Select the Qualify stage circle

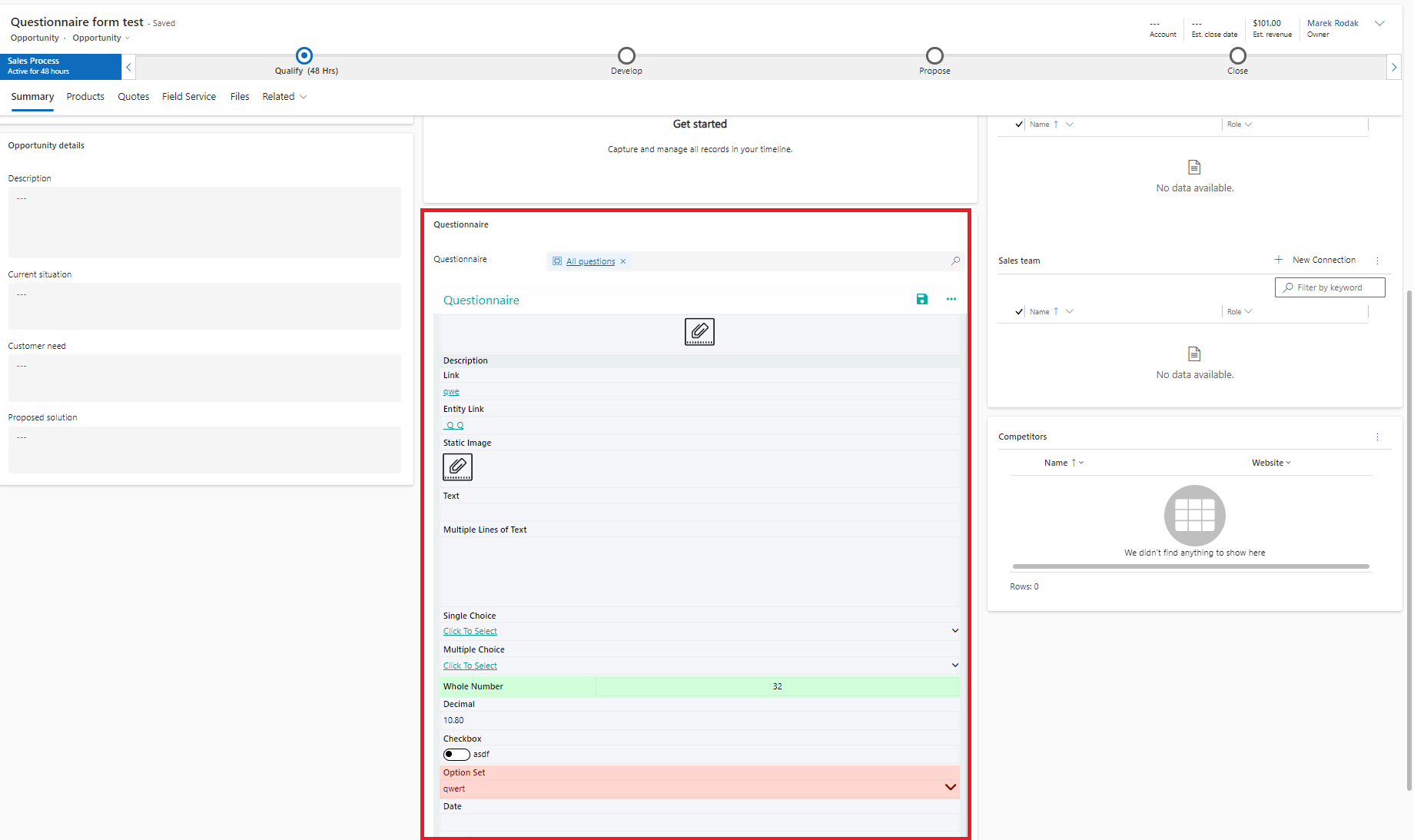[x=304, y=55]
